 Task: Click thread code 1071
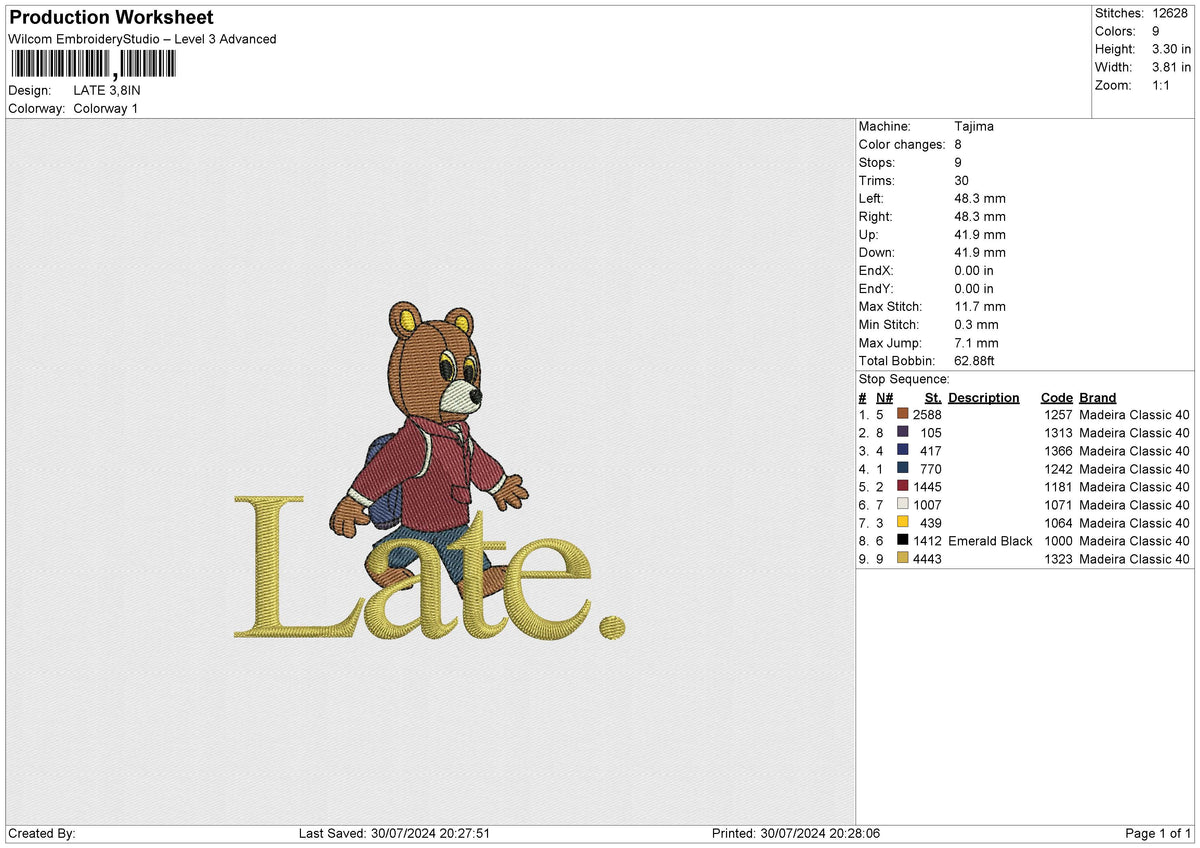[1057, 505]
